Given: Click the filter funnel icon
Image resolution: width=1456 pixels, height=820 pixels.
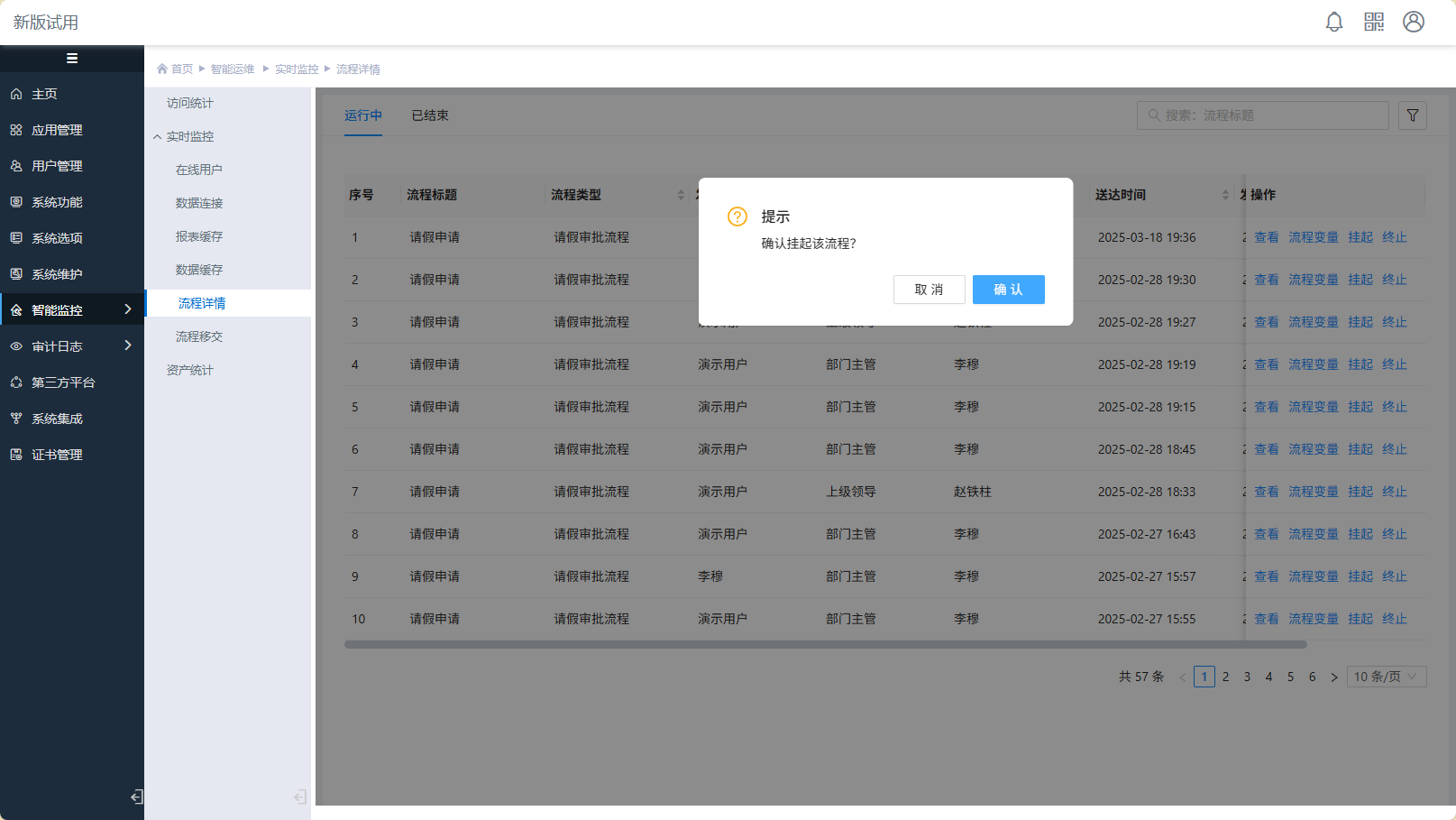Looking at the screenshot, I should click(x=1413, y=115).
